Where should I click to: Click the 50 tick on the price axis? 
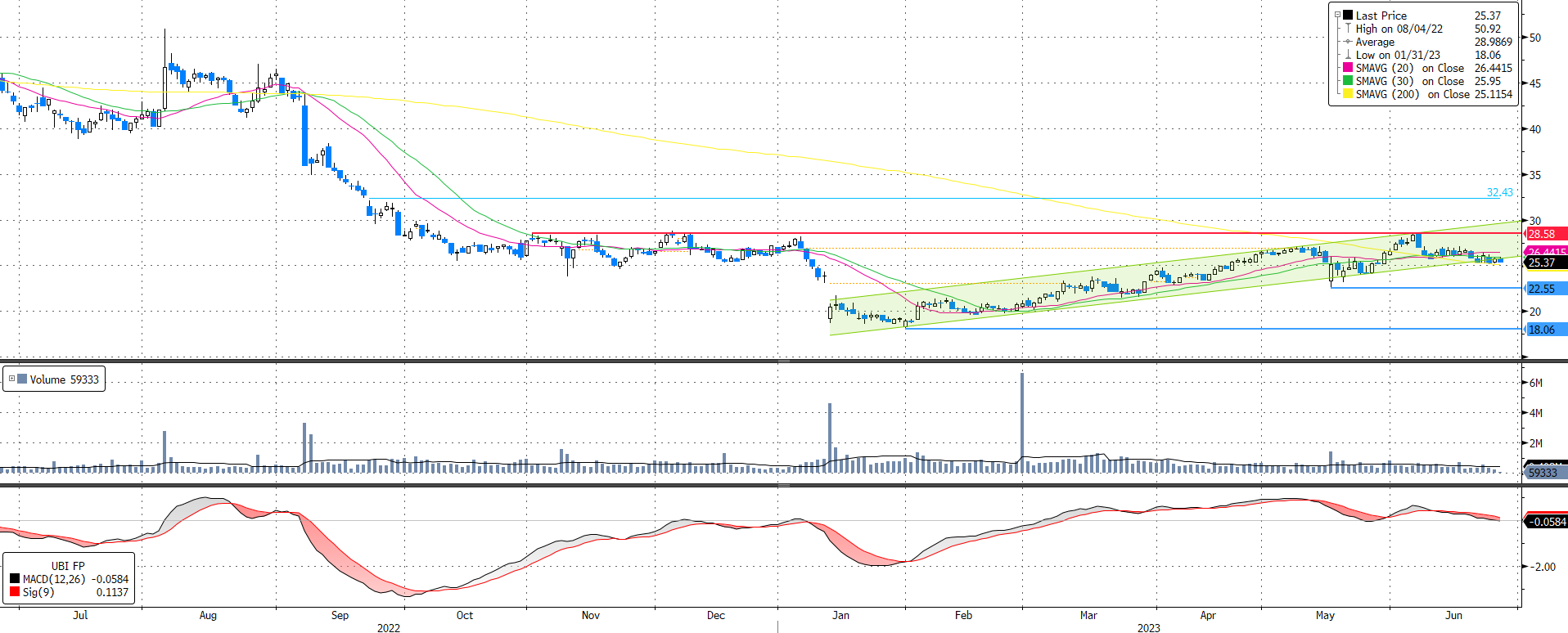[x=1535, y=38]
